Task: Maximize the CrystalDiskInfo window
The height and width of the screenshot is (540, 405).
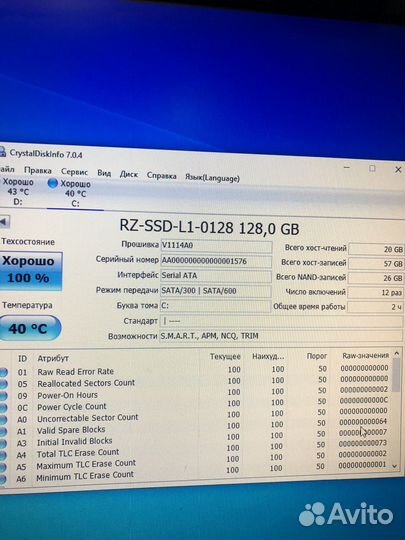Action: (x=372, y=168)
